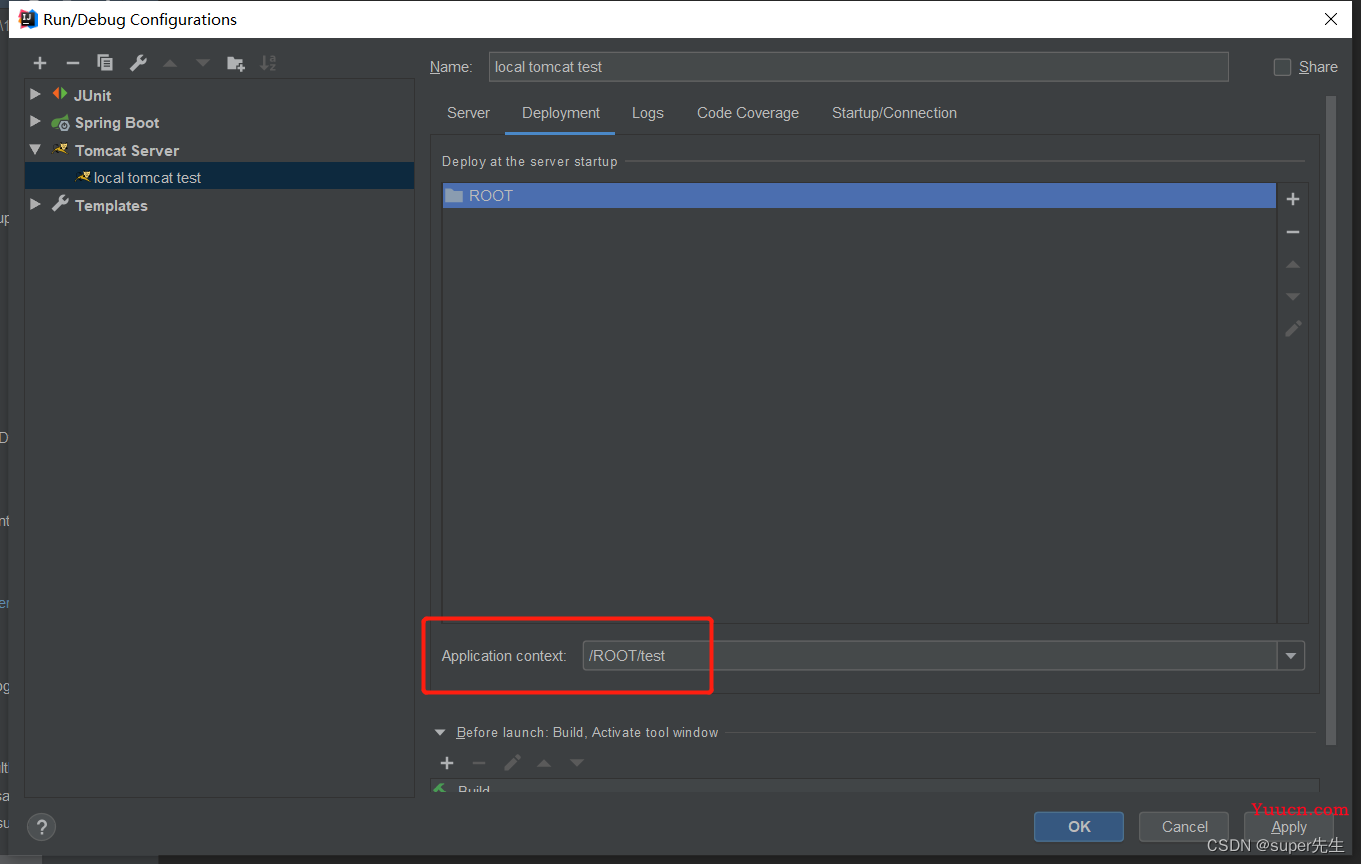Screen dimensions: 1361x864
Task: Click the Application context text field
Action: pyautogui.click(x=930, y=656)
